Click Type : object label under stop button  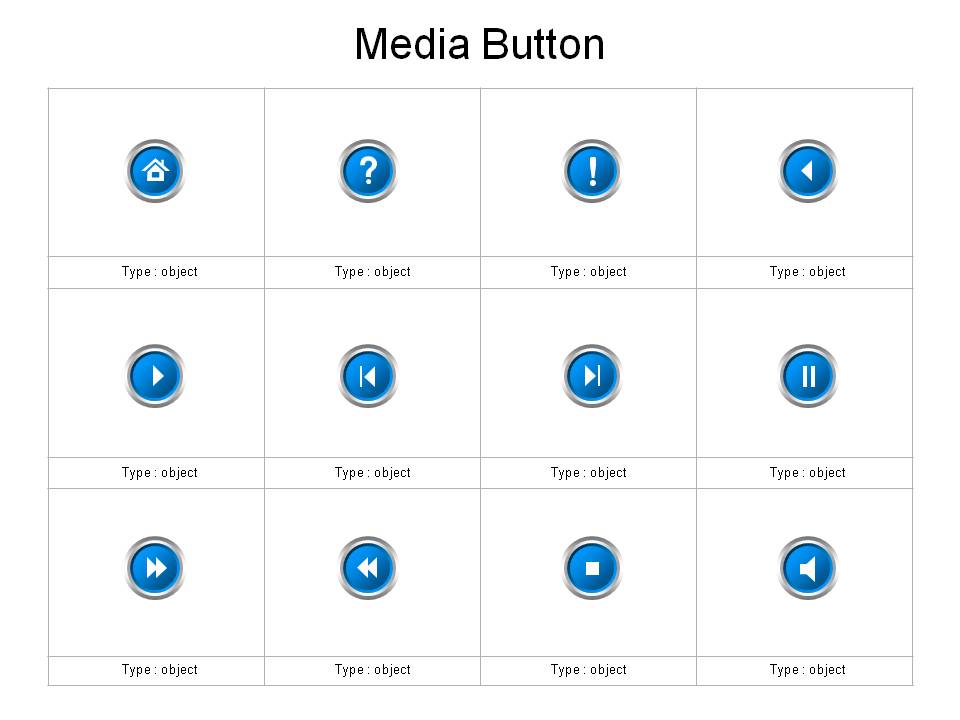(x=588, y=670)
